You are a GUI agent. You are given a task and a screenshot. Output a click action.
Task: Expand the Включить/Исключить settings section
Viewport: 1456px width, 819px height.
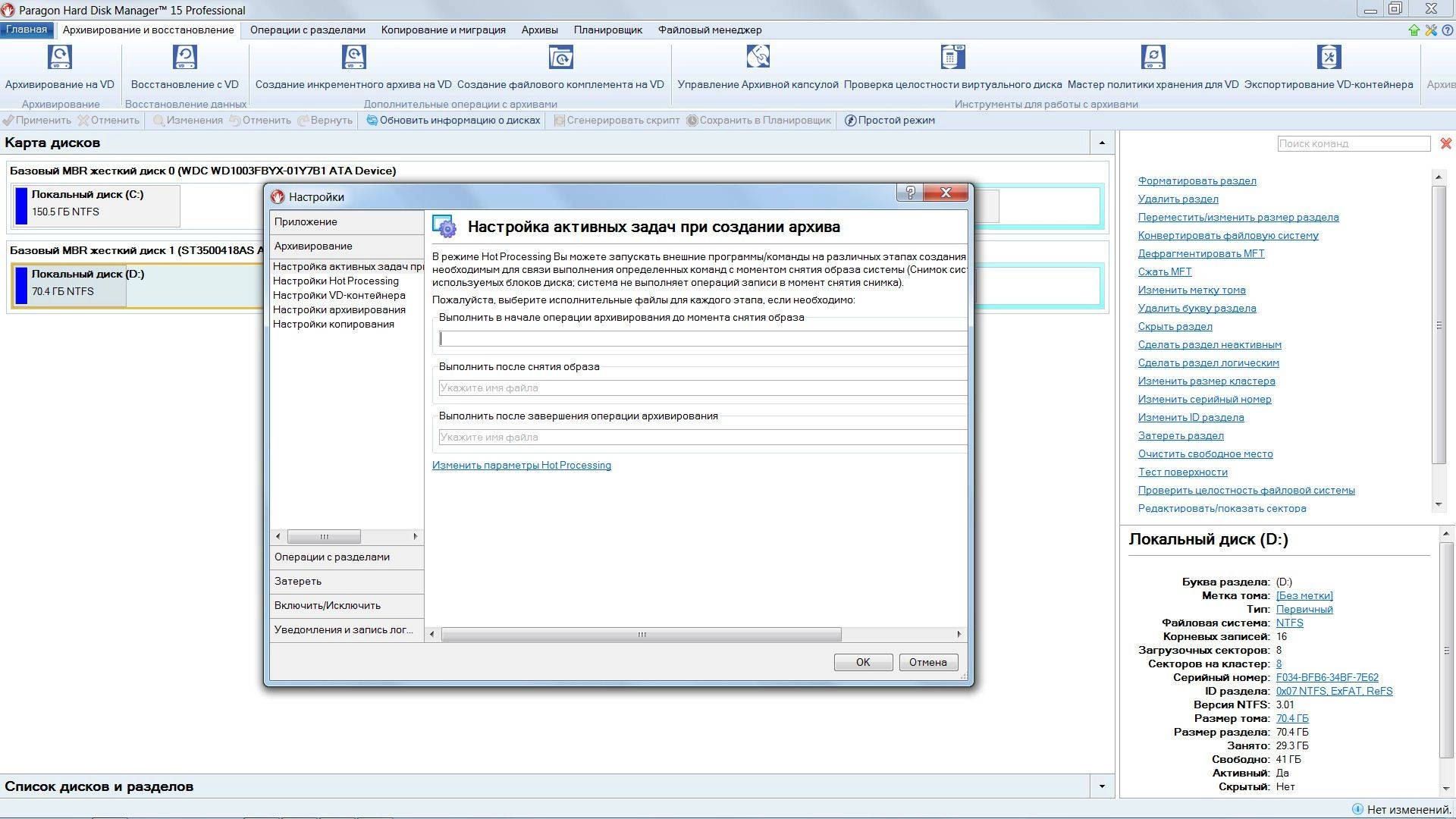coord(347,605)
